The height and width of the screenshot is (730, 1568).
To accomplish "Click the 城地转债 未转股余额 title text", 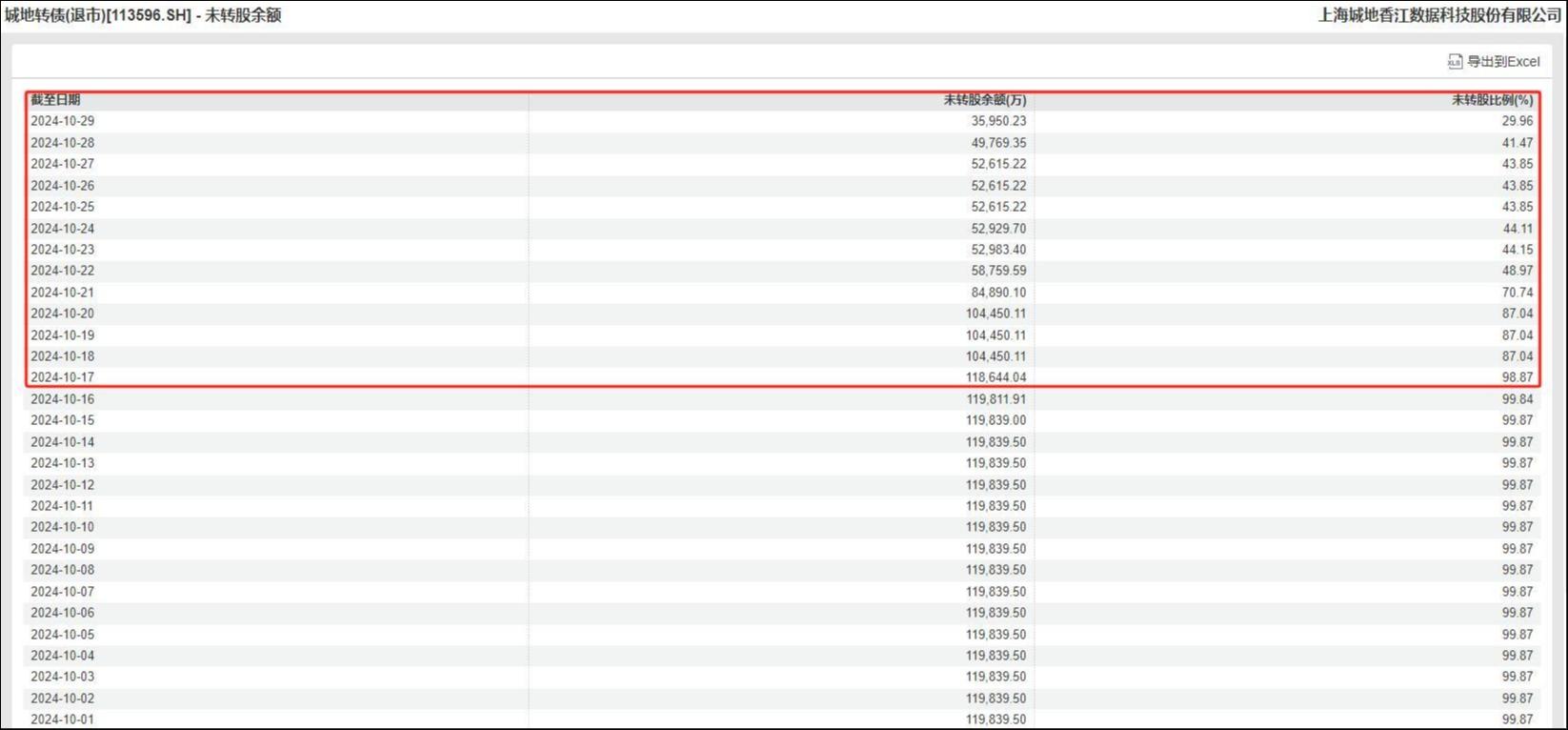I will [143, 15].
